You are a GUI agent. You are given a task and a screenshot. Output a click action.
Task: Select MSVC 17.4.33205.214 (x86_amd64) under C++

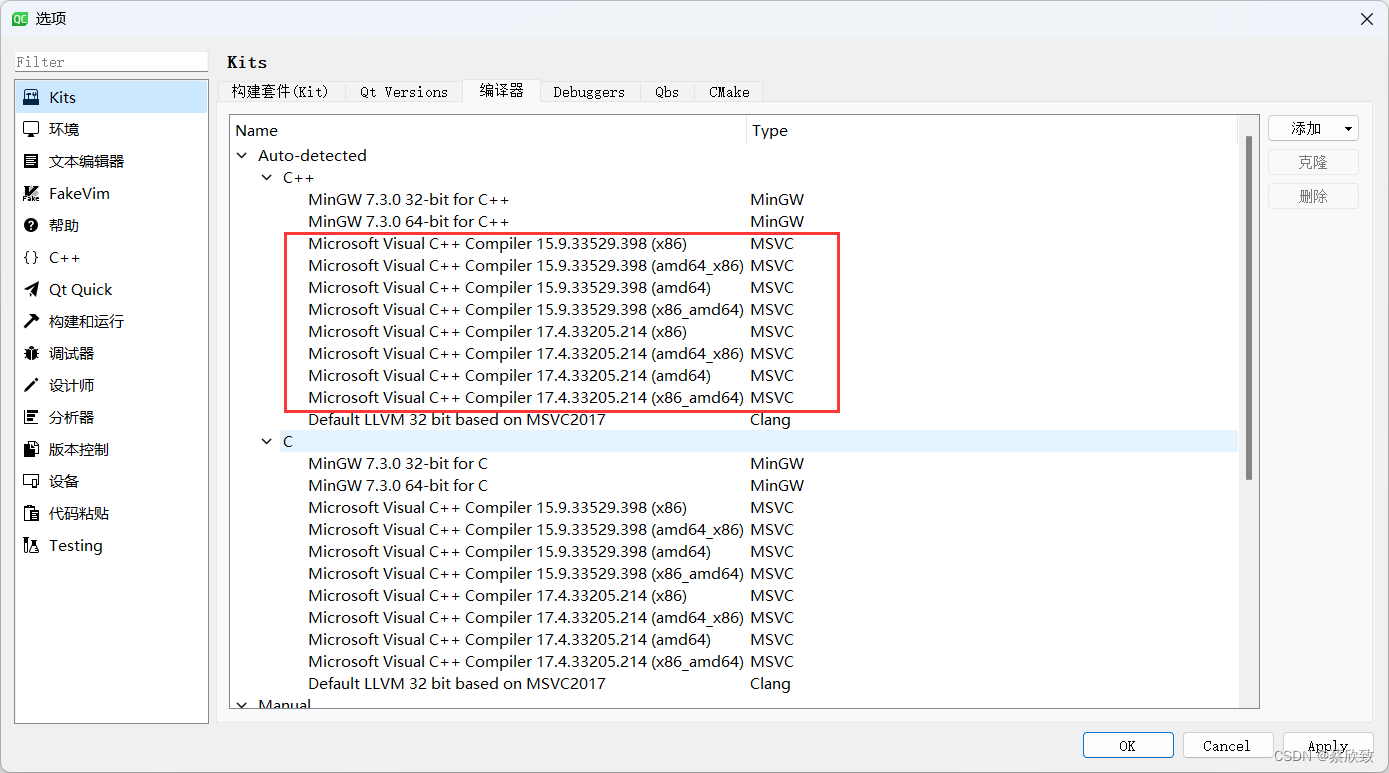coord(526,398)
